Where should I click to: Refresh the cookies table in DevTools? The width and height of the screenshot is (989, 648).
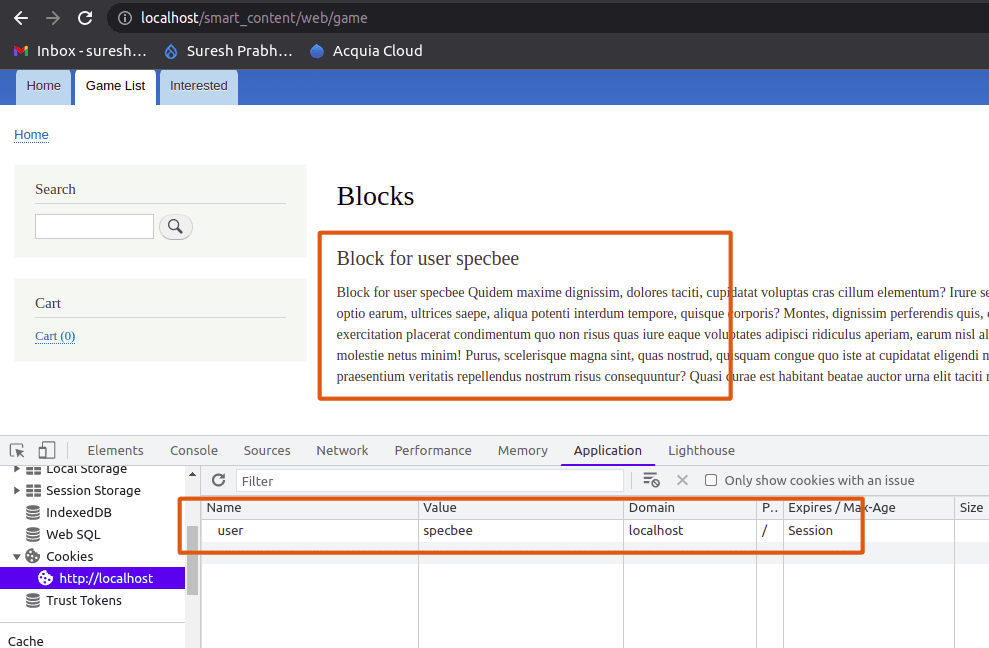tap(218, 481)
